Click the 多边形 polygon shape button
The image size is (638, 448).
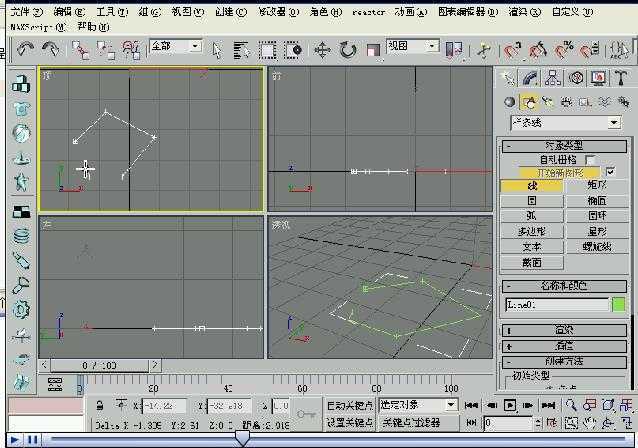coord(532,232)
